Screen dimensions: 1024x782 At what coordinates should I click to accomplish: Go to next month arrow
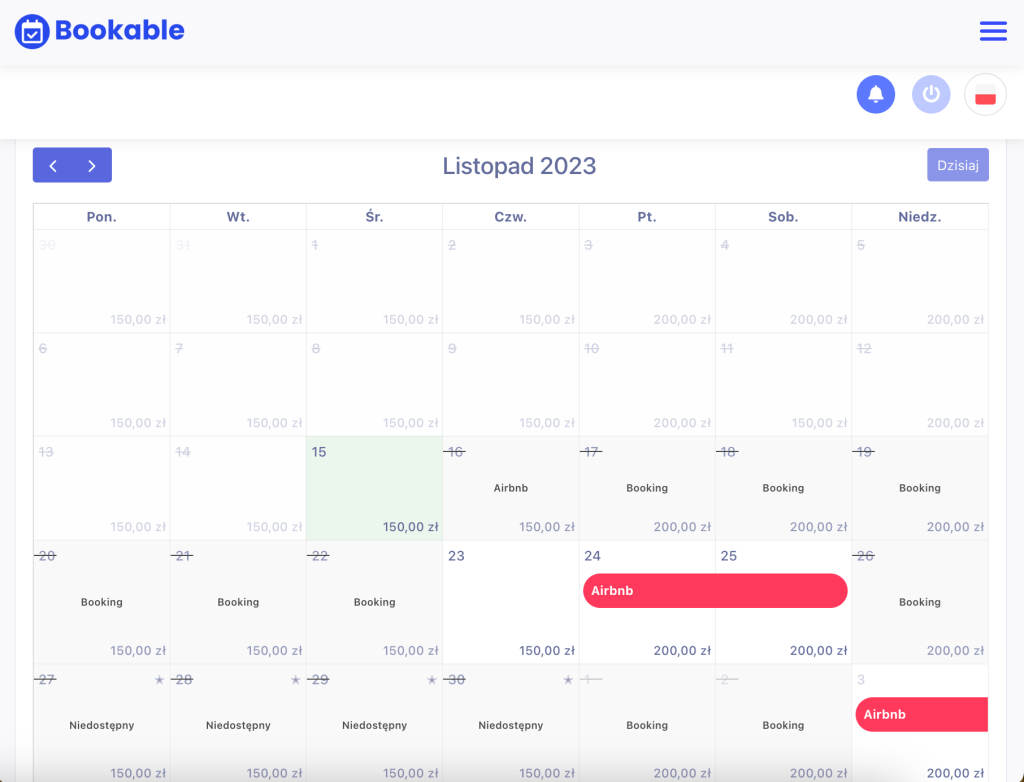92,165
